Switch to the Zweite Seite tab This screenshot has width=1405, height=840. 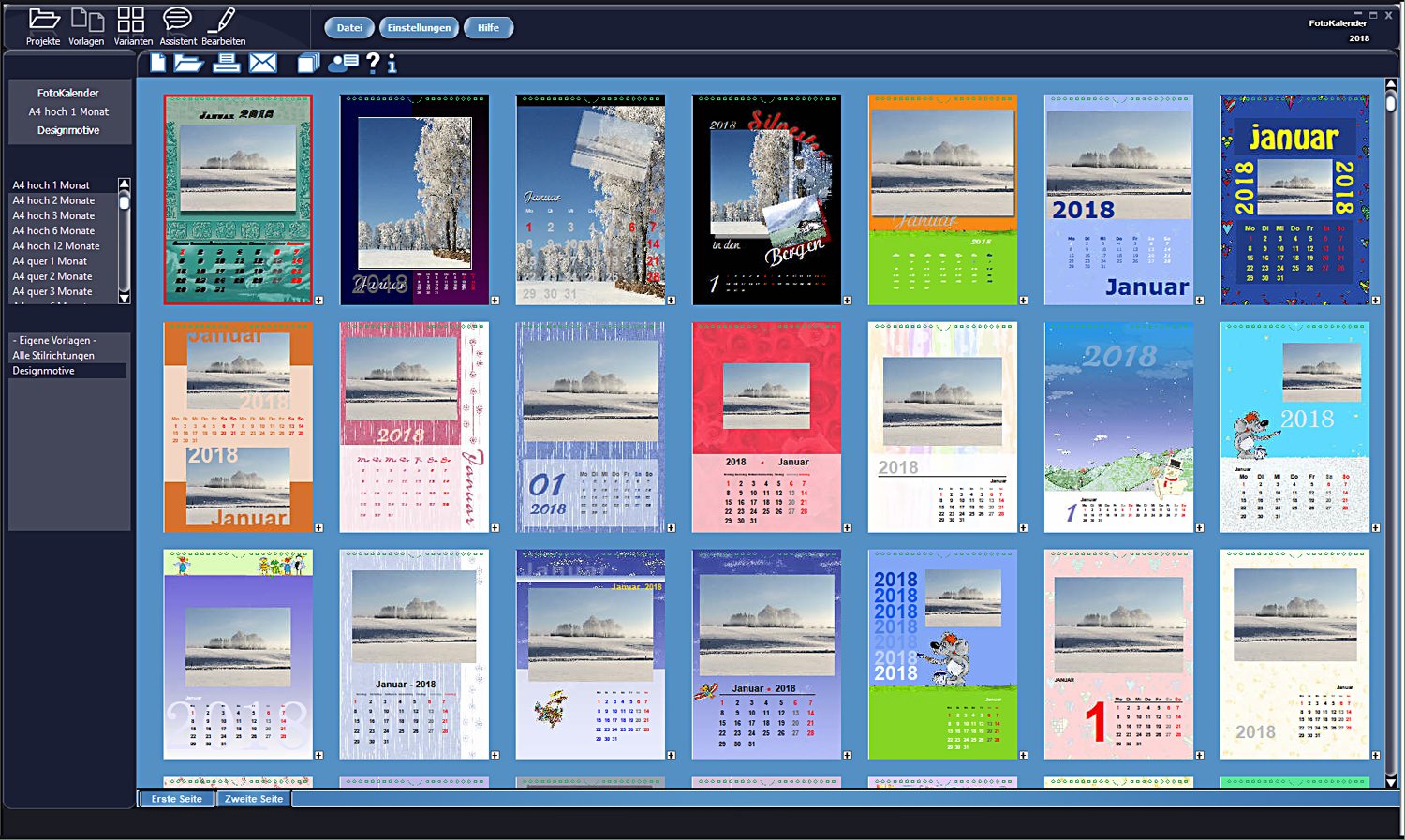coord(253,799)
